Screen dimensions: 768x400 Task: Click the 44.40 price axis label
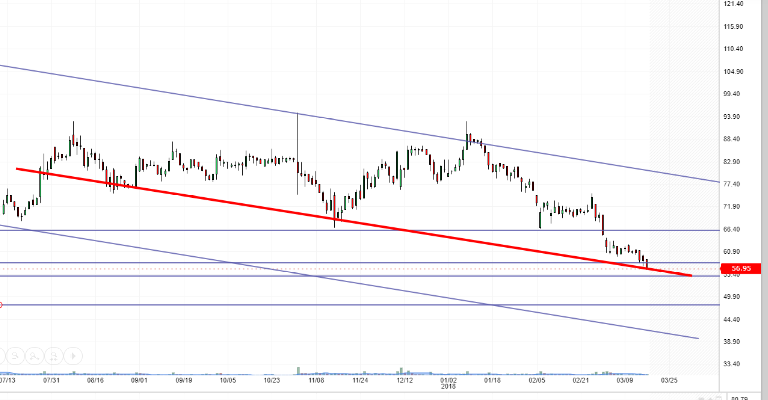coord(732,320)
